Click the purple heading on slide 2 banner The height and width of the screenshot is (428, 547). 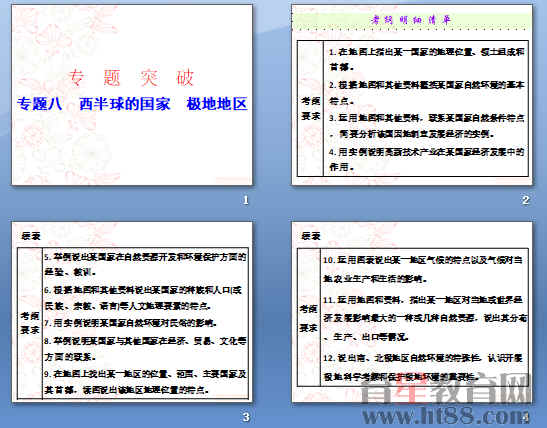point(412,20)
